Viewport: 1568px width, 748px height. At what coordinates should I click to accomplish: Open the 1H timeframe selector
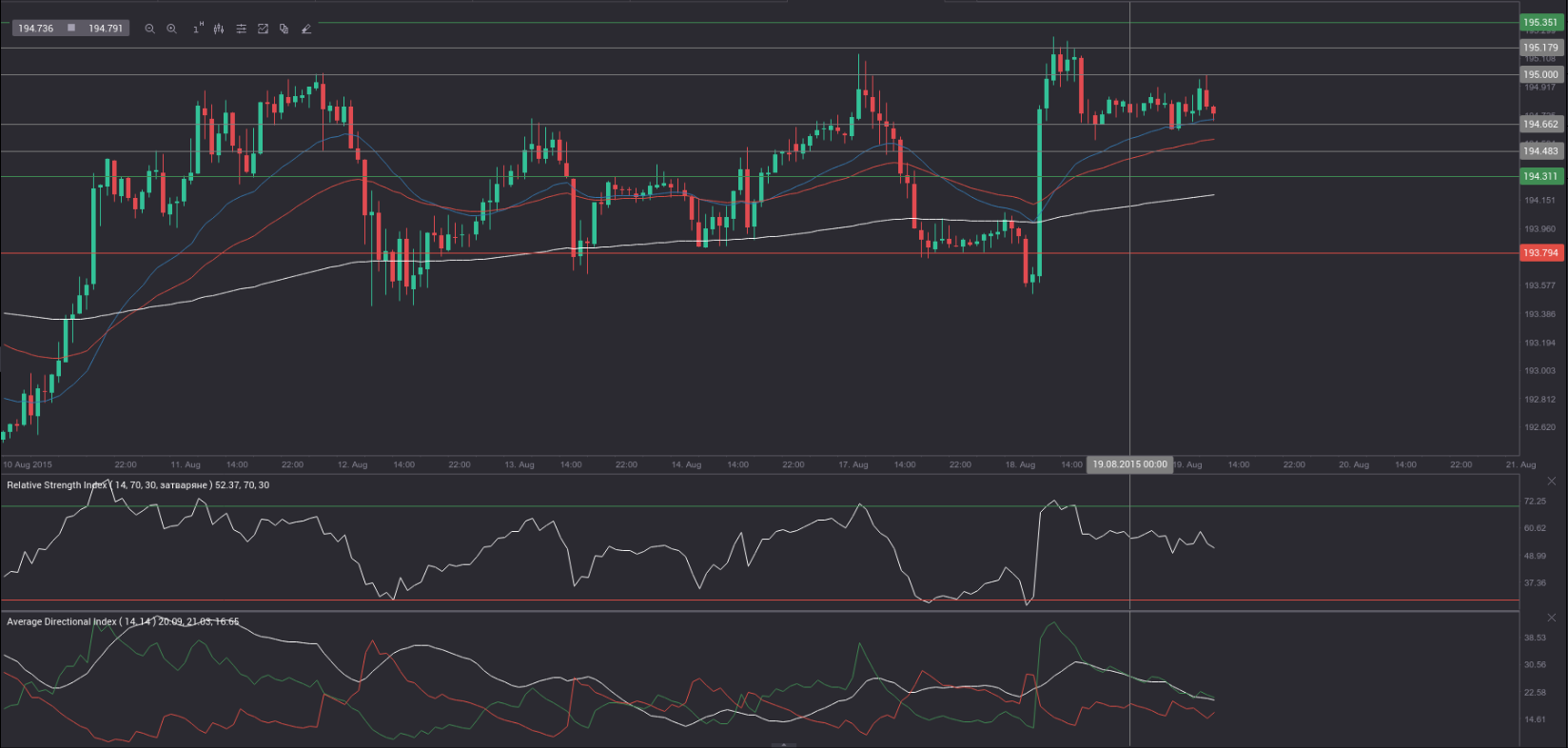(x=197, y=29)
